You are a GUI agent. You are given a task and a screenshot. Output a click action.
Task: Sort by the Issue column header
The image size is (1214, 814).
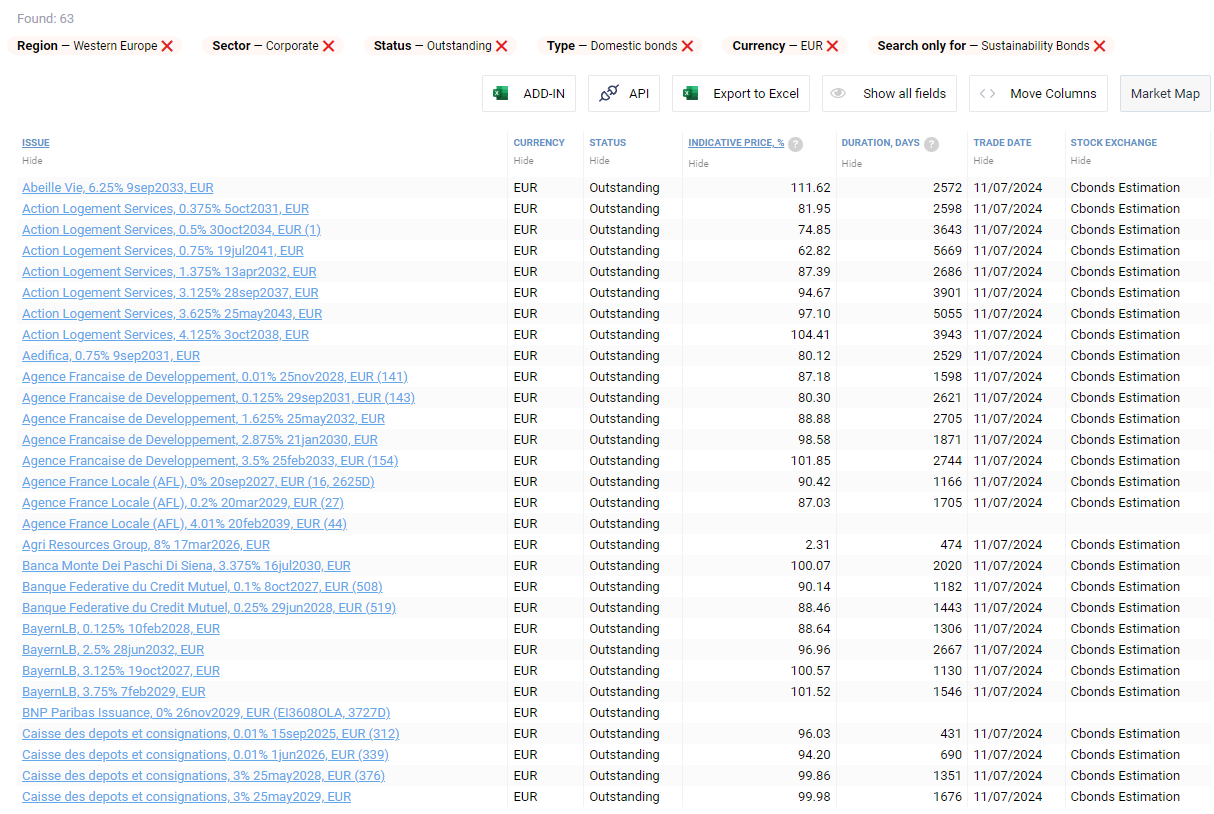click(x=36, y=143)
